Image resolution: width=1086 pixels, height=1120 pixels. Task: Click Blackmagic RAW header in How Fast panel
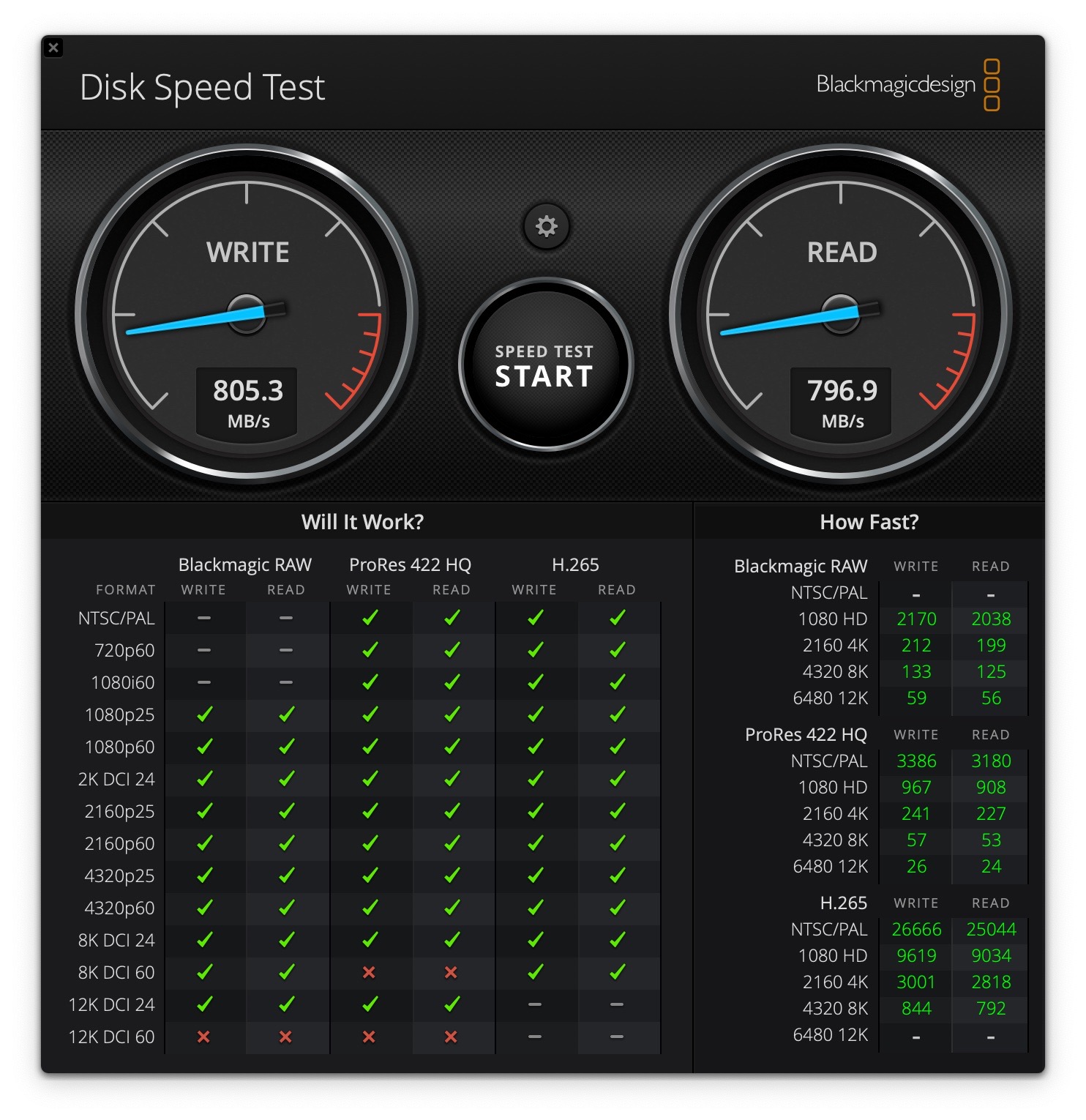(x=801, y=567)
